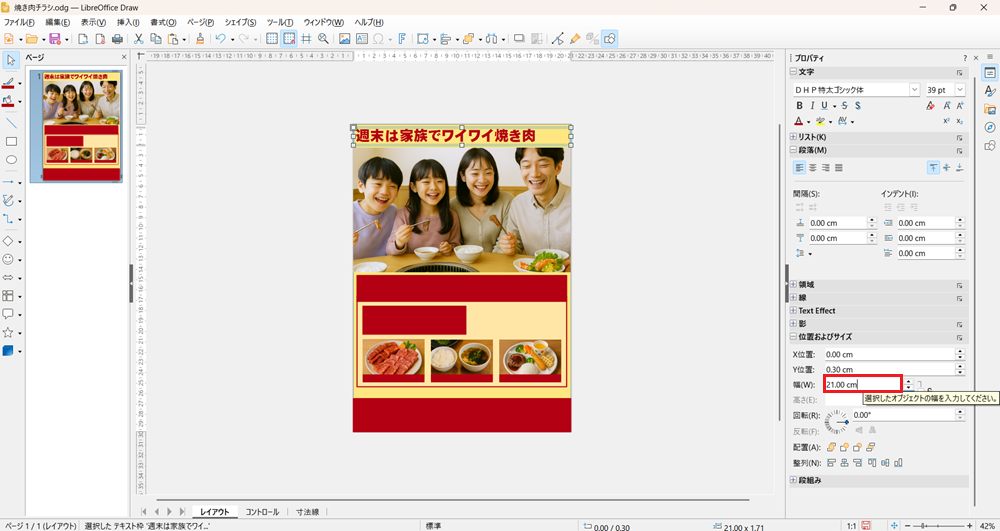Select the Symbol Shapes smiley tool
1000x531 pixels.
8,259
